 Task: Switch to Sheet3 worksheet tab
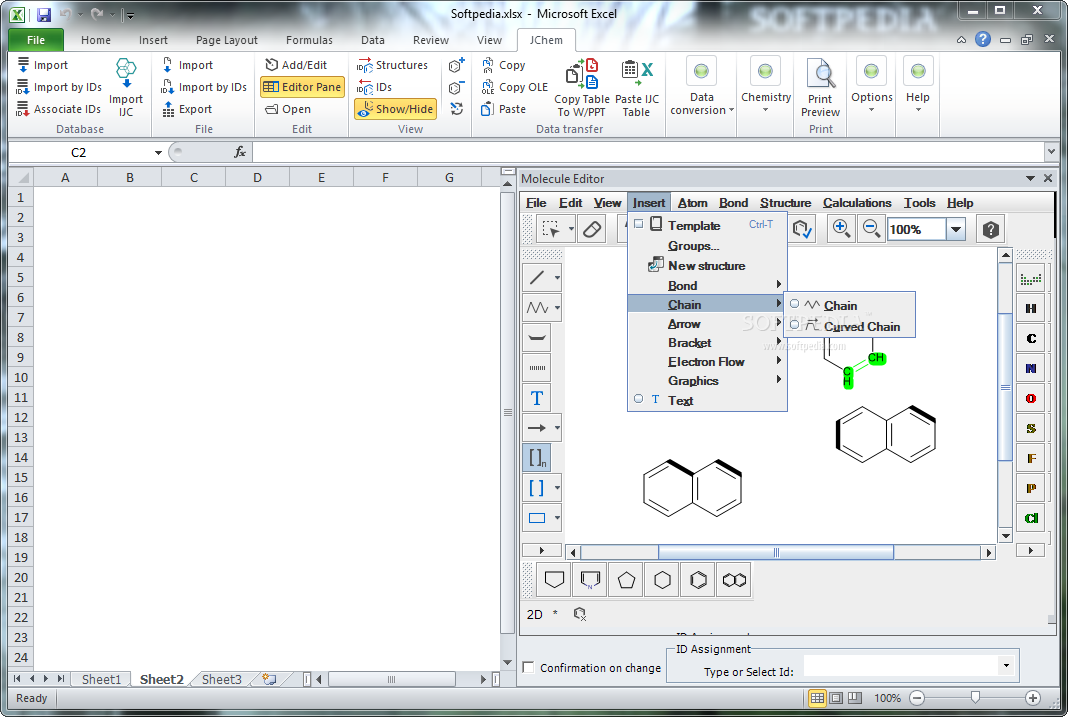click(x=221, y=680)
